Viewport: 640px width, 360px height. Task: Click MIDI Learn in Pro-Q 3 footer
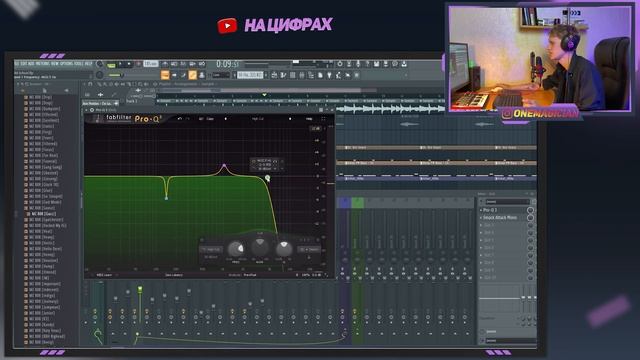click(x=104, y=275)
